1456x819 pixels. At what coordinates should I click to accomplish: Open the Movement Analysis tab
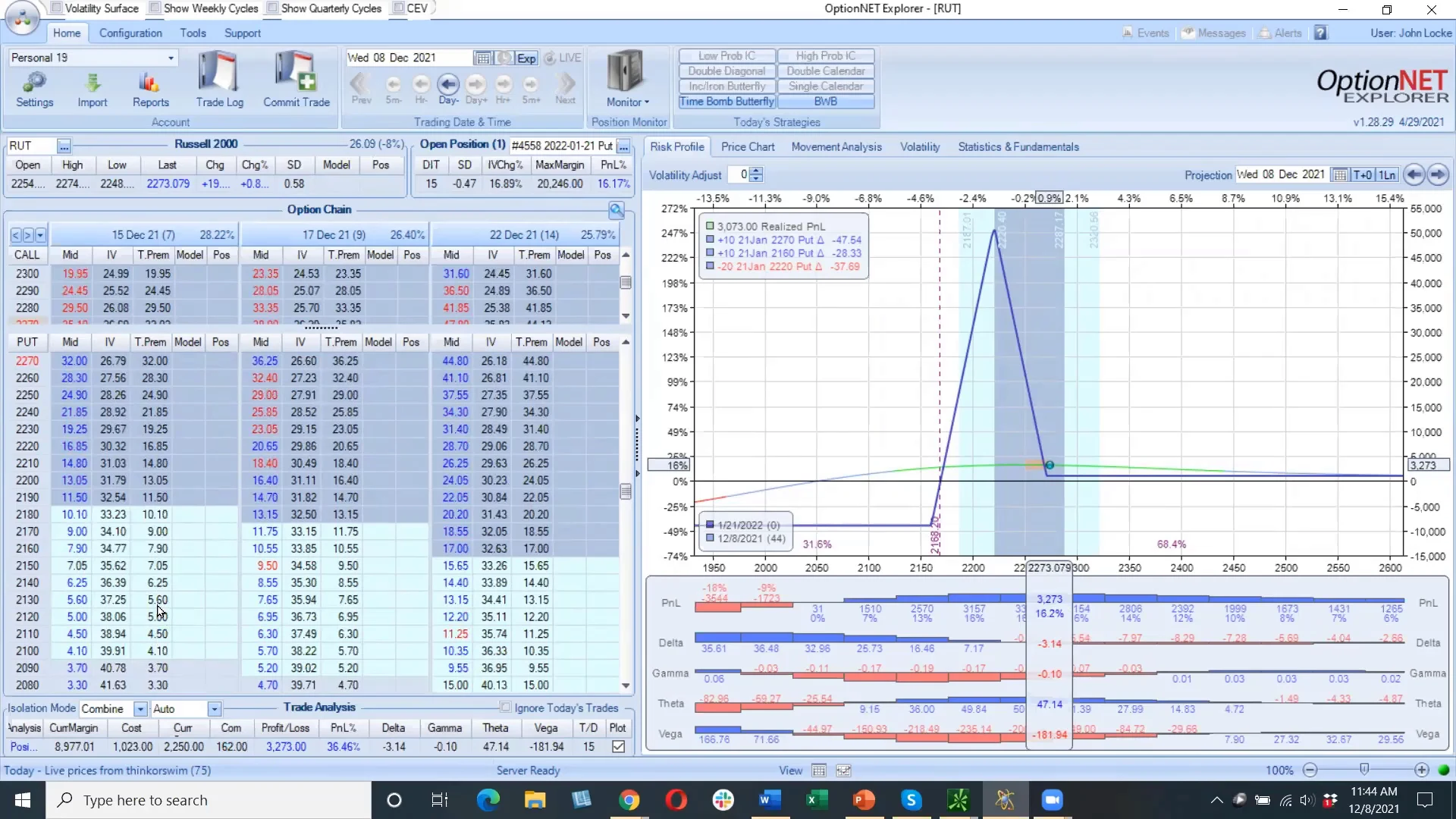click(x=836, y=147)
